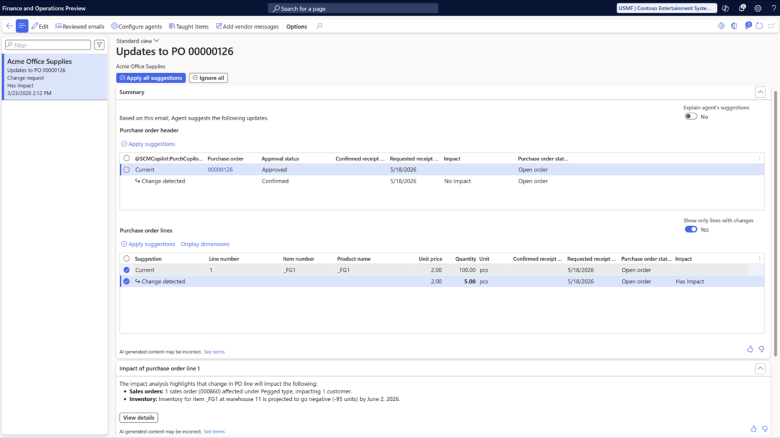Viewport: 780px width, 438px height.
Task: Click the 100.00 quantity cell
Action: point(467,270)
